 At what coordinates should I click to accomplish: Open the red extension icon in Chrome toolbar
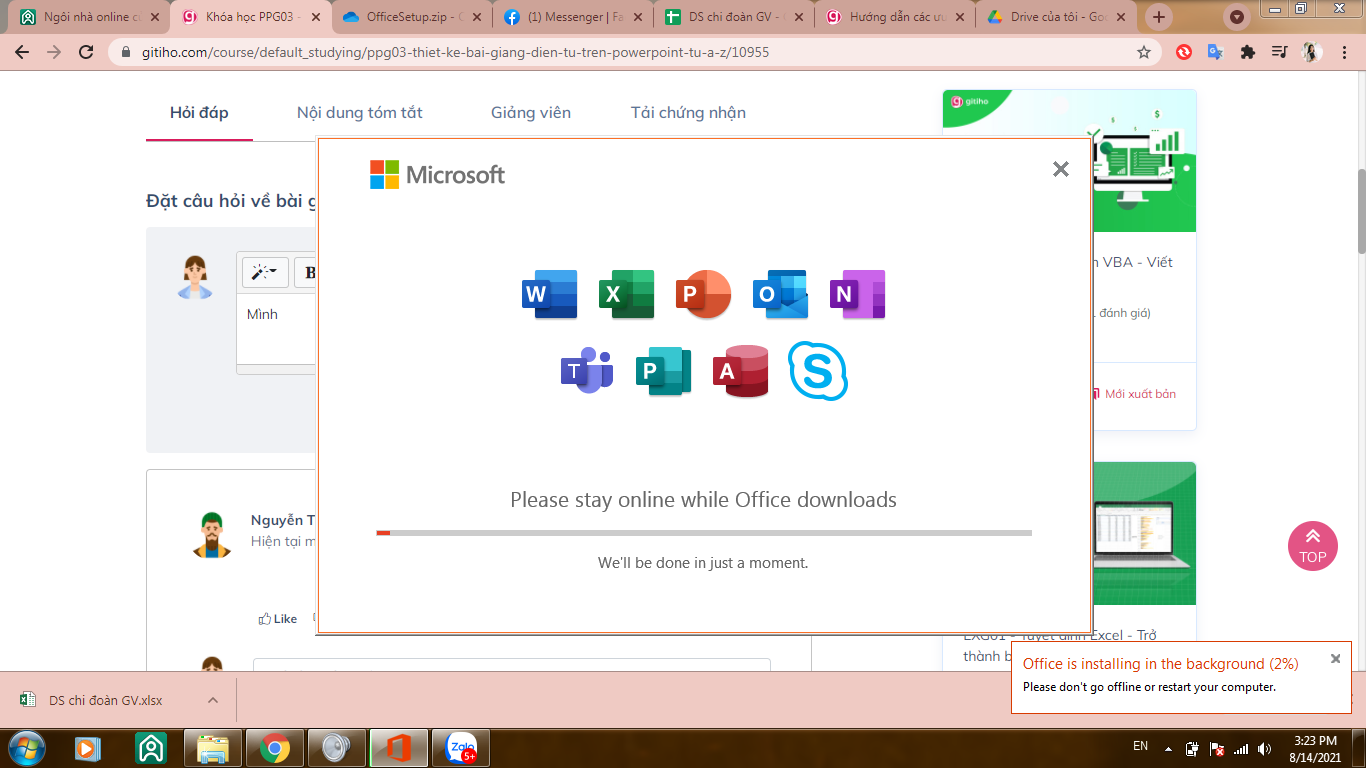click(x=1184, y=52)
